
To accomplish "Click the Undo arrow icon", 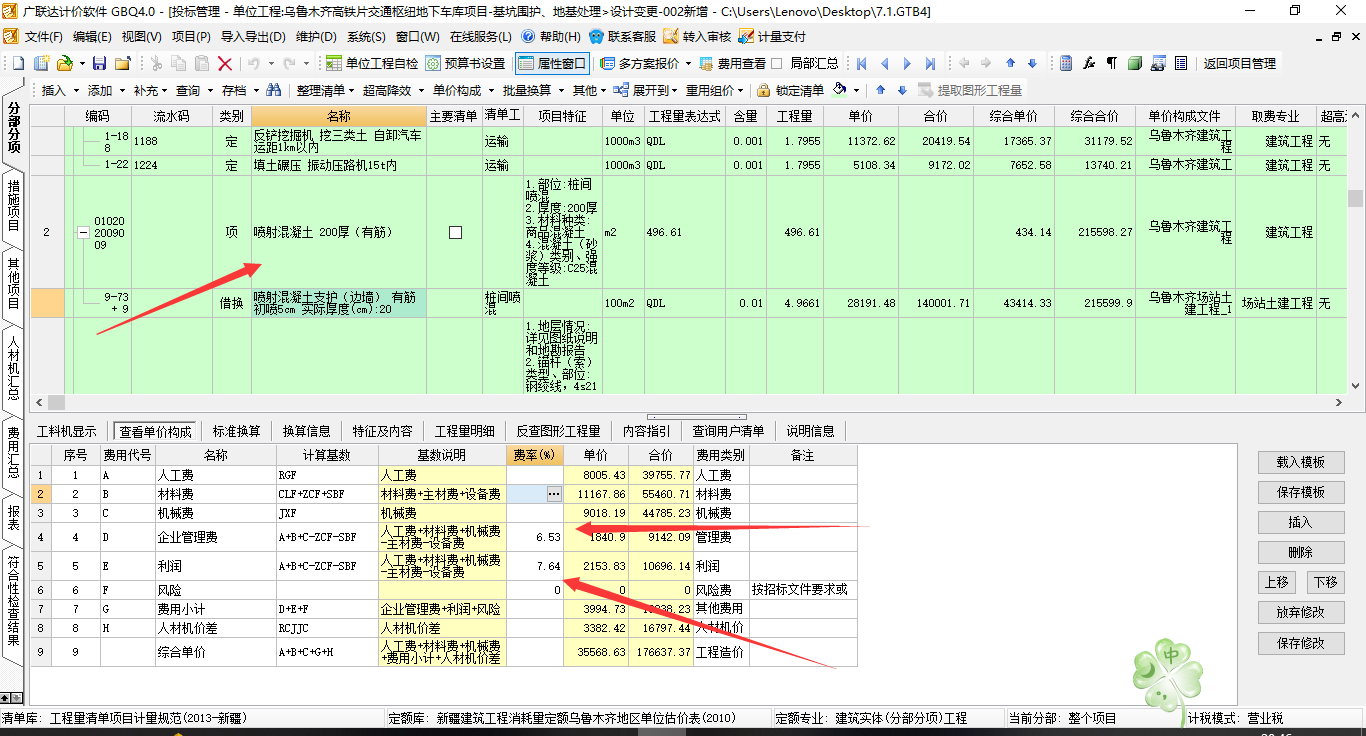I will coord(254,63).
